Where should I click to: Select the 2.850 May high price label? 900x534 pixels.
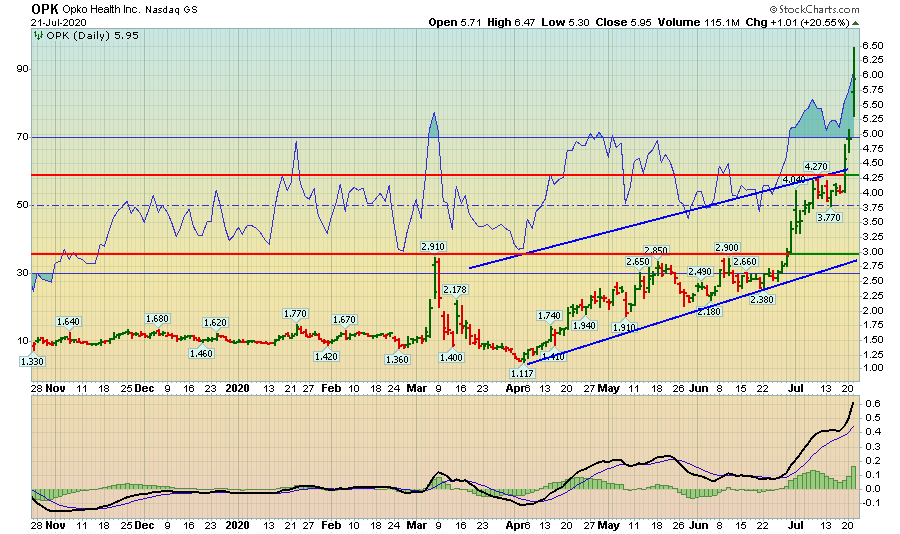655,250
